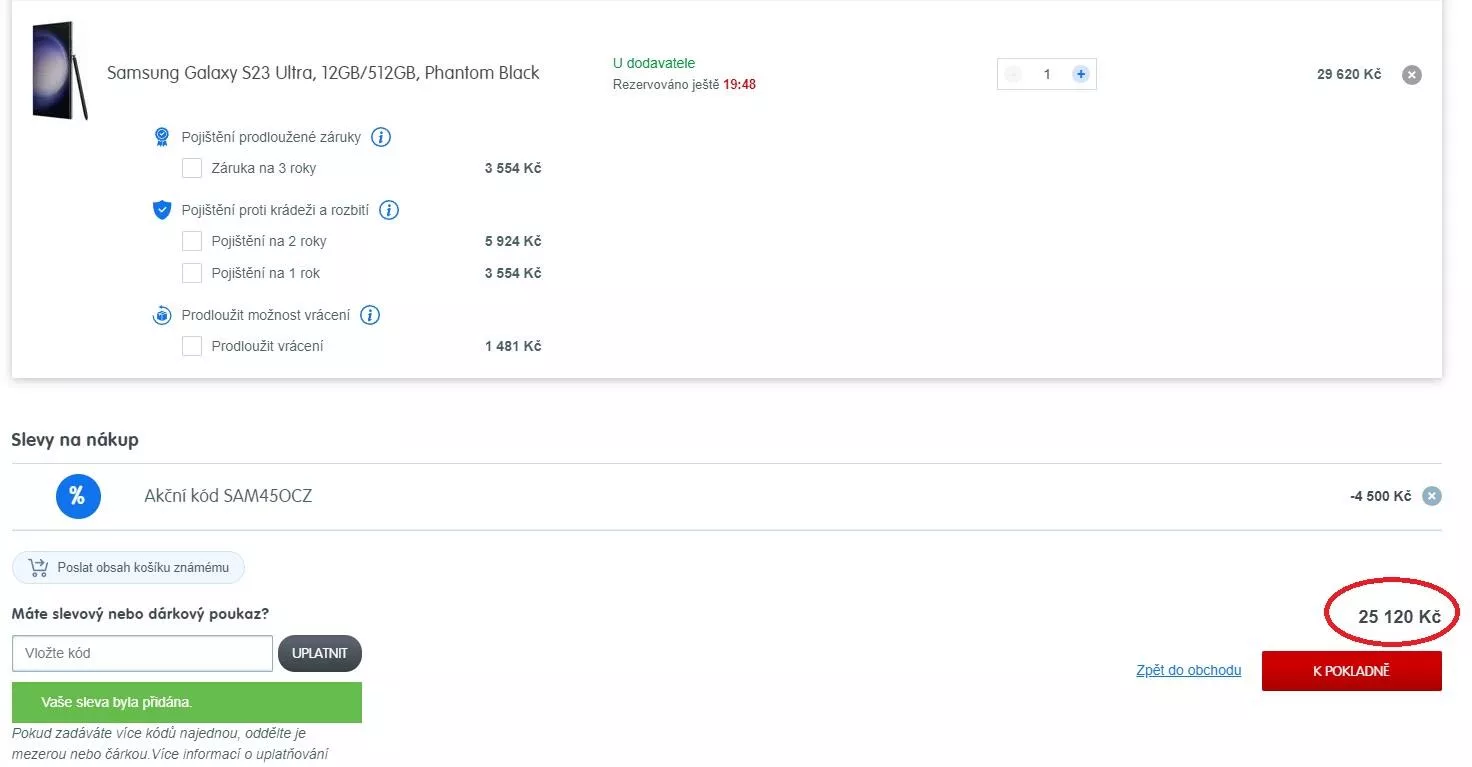Click the extend return option icon
Screen dimensions: 1472x767
pos(162,315)
